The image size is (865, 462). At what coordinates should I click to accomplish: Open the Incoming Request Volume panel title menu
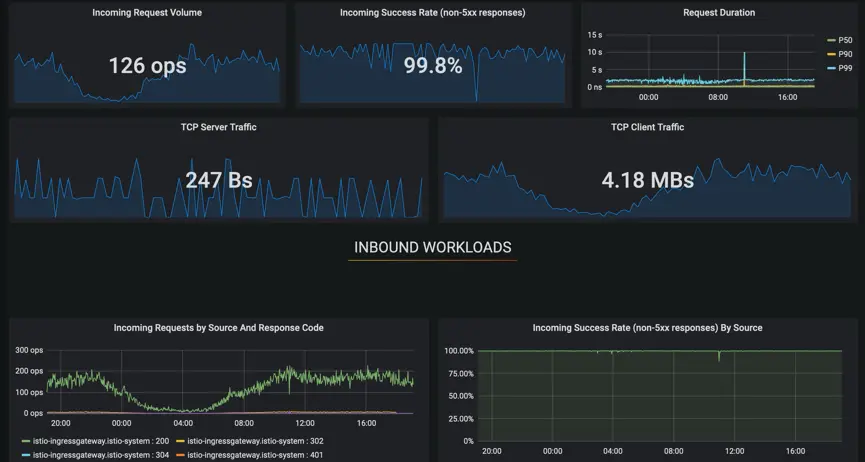[x=147, y=12]
